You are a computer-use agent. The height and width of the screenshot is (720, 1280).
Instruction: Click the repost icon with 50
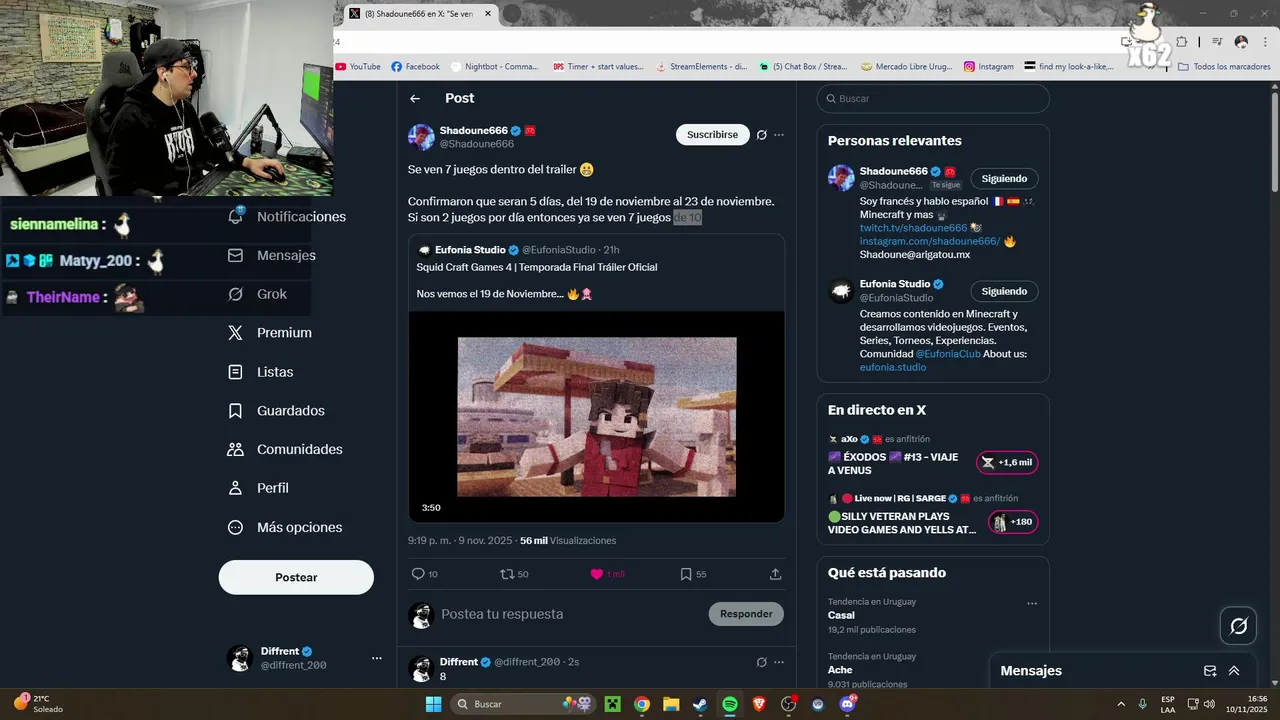tap(507, 574)
